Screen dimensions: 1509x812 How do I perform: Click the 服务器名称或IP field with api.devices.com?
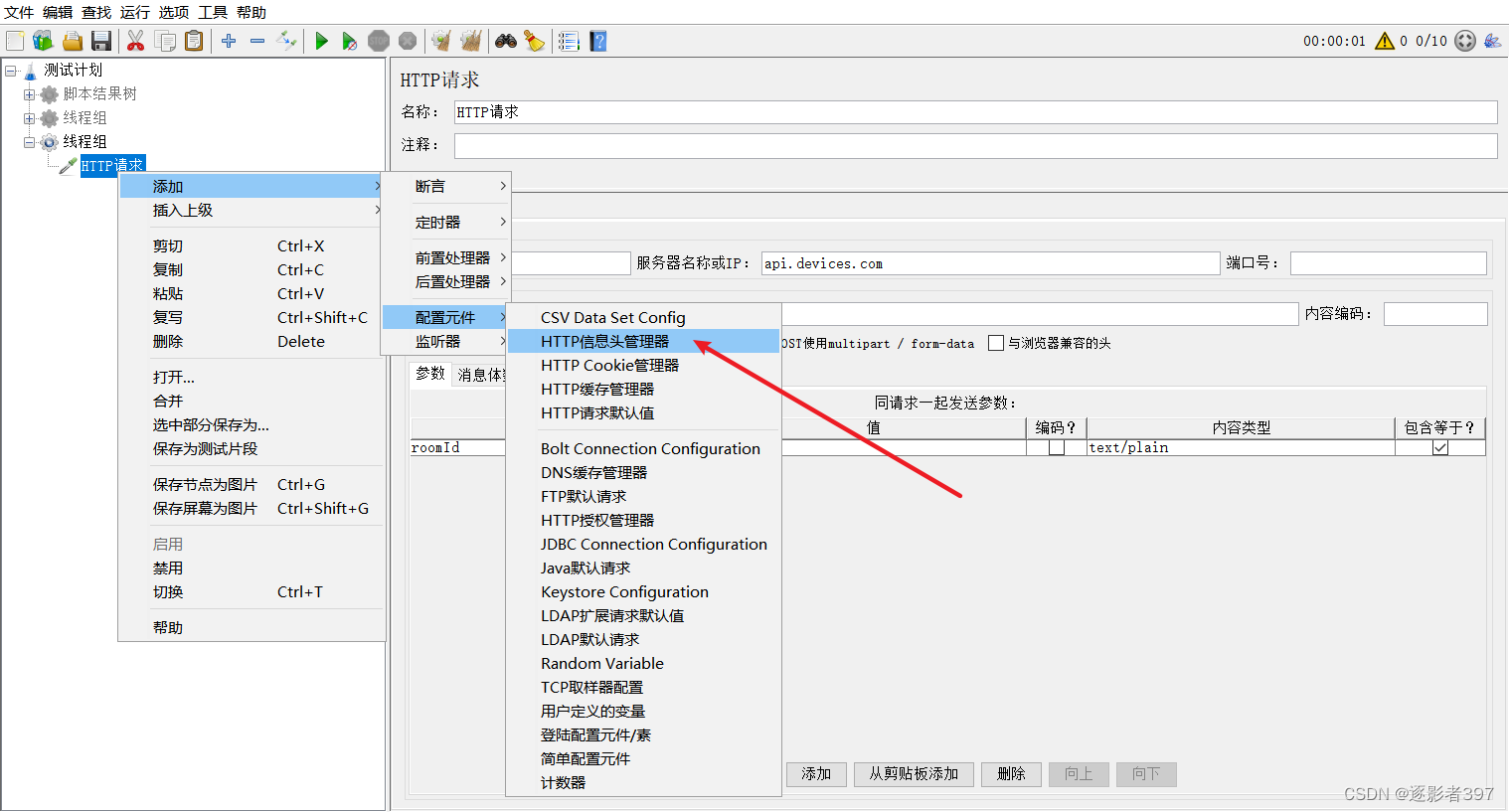[x=990, y=263]
